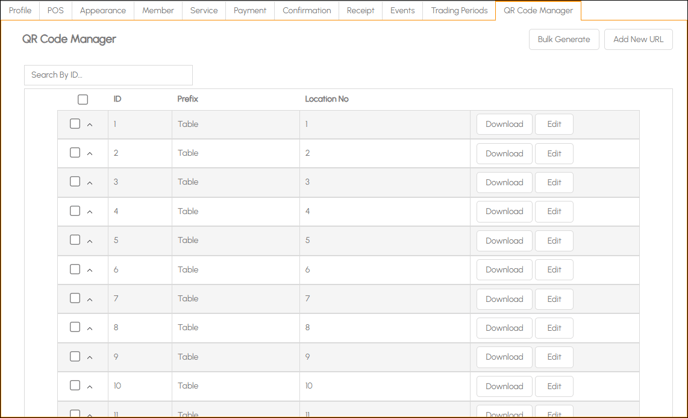Edit the entry with ID 10
The width and height of the screenshot is (688, 418).
(x=554, y=386)
